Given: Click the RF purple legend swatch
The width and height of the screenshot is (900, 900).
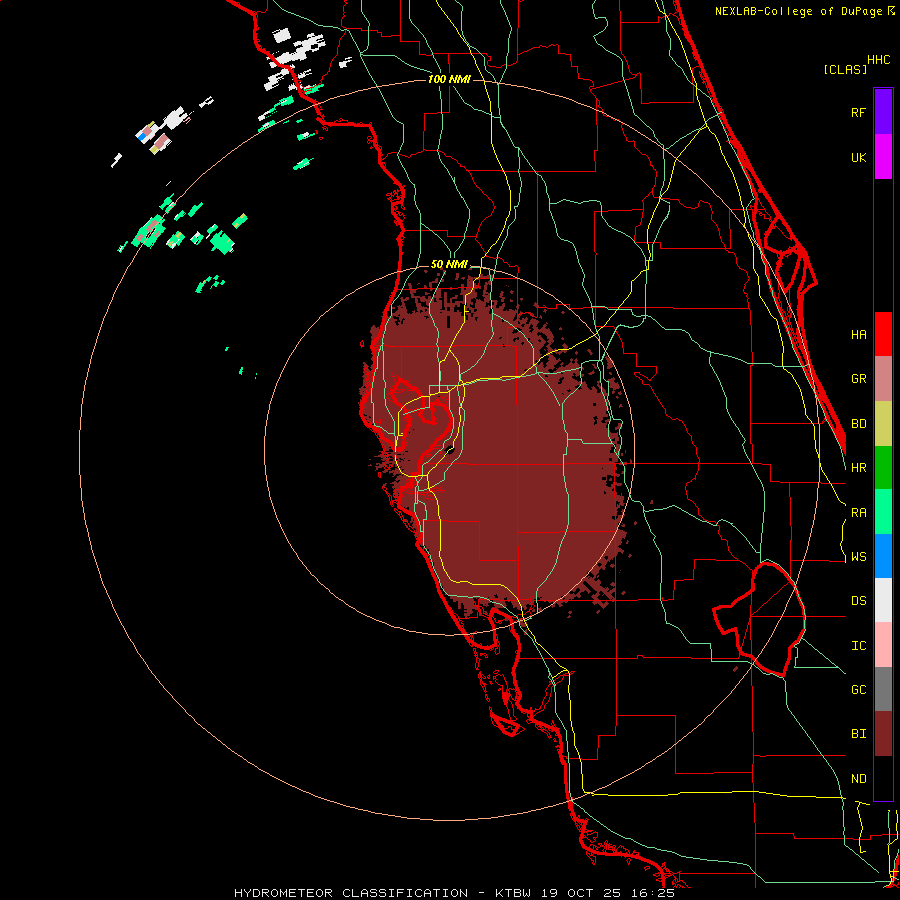Looking at the screenshot, I should pyautogui.click(x=883, y=112).
